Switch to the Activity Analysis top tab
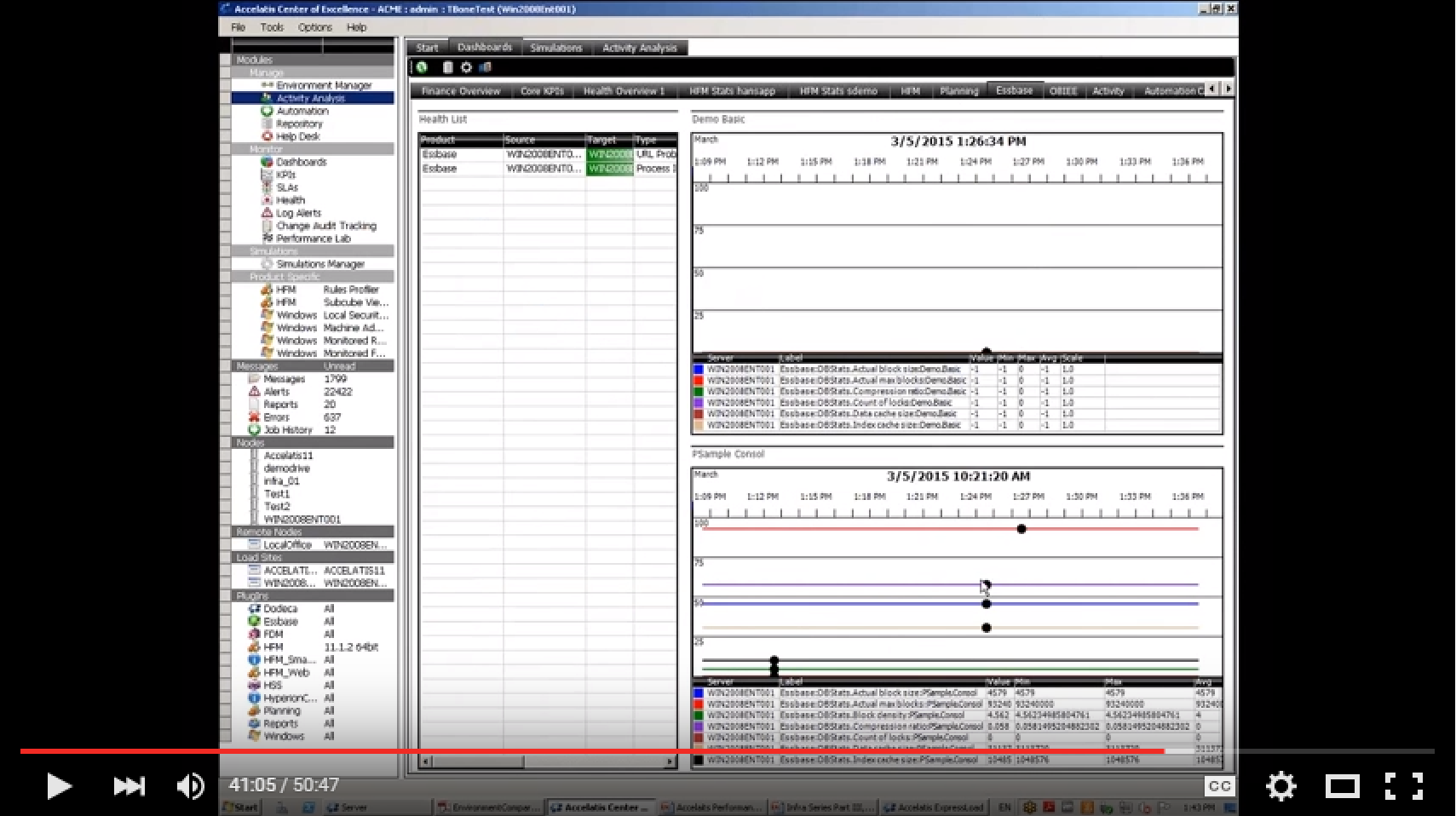1456x816 pixels. 639,48
